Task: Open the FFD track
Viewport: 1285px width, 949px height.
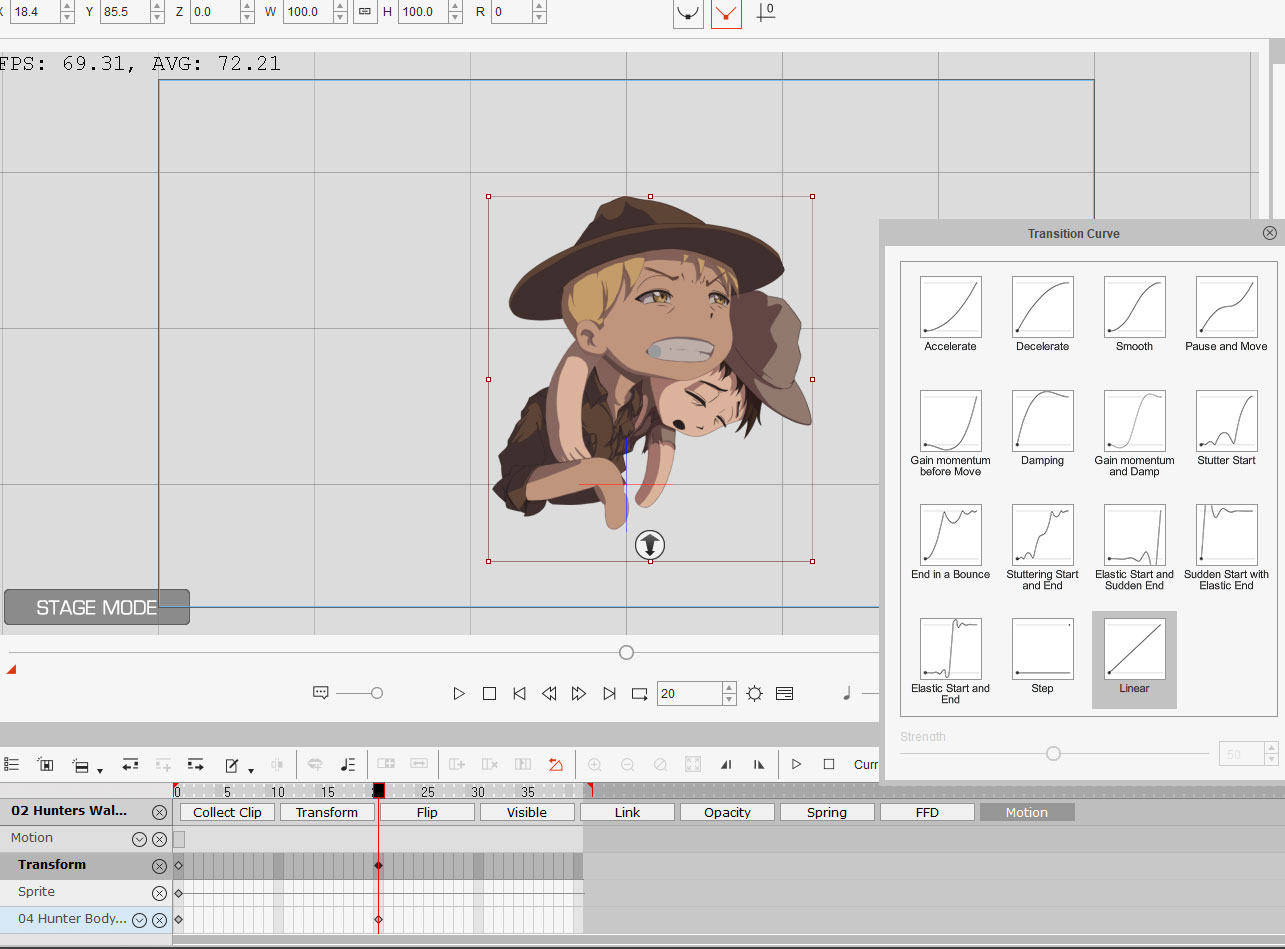Action: (x=927, y=812)
